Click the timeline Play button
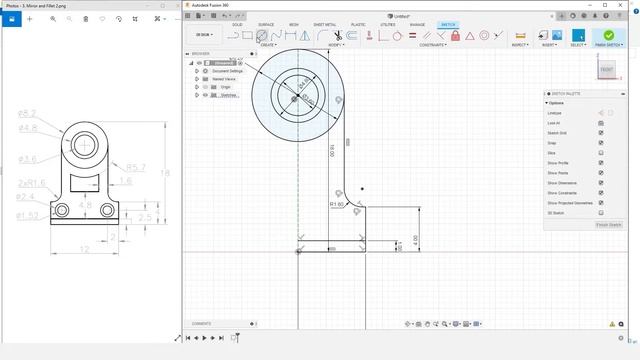Screen dimensions: 640x360 (x=204, y=338)
